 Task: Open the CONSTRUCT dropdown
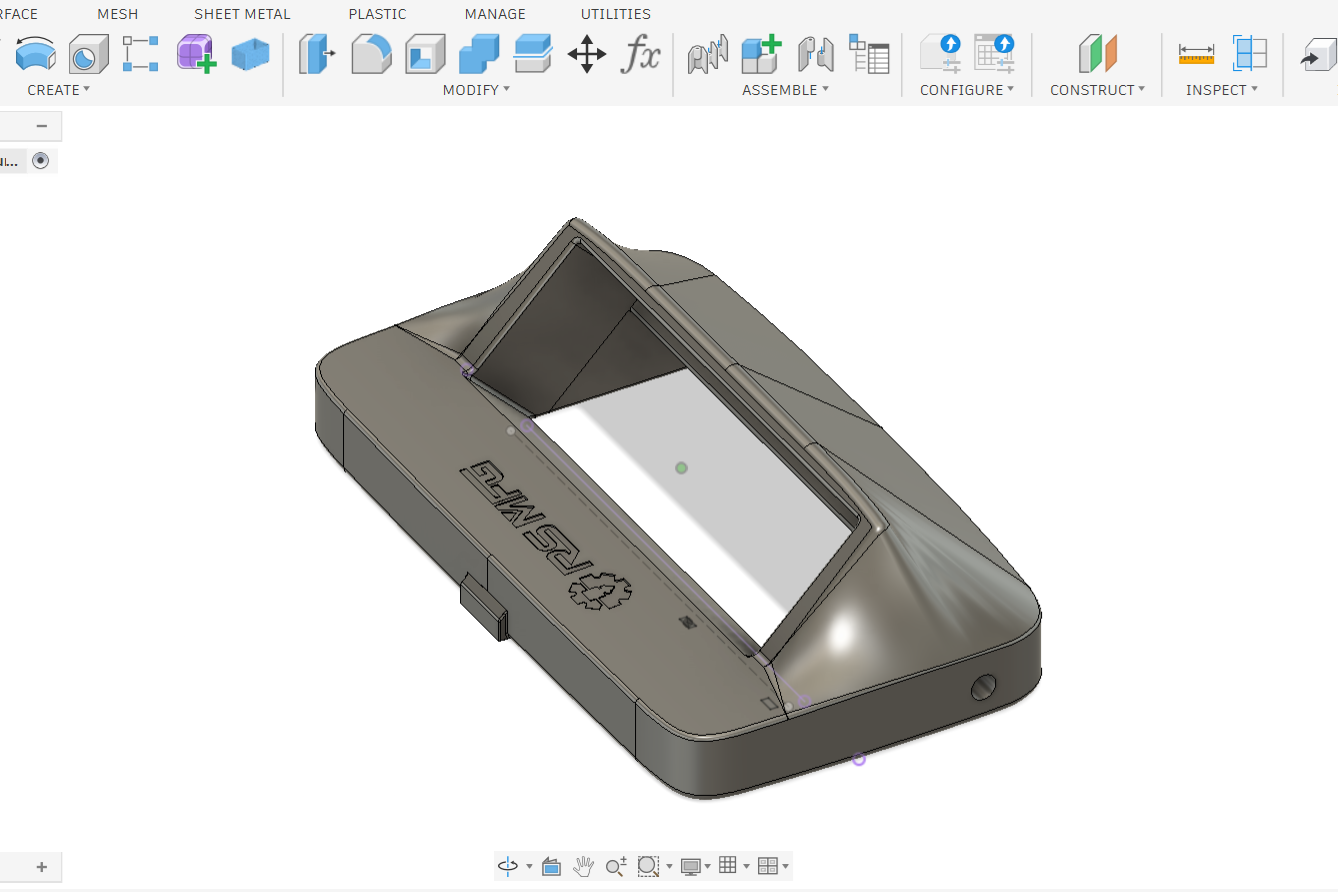(1097, 90)
